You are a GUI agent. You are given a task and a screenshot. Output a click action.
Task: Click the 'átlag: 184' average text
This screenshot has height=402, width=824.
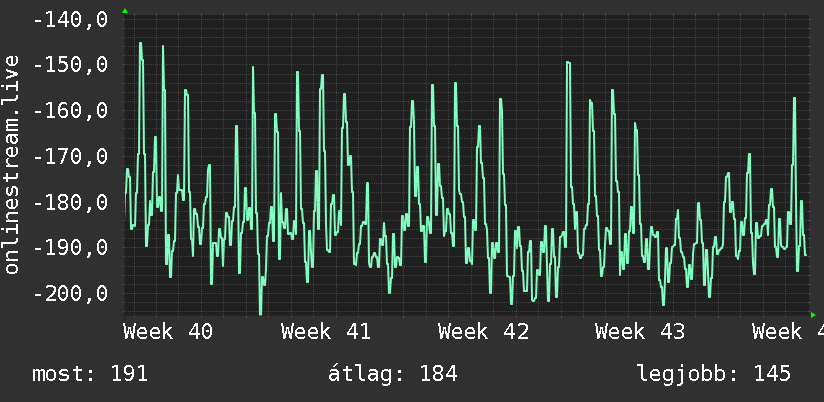393,374
